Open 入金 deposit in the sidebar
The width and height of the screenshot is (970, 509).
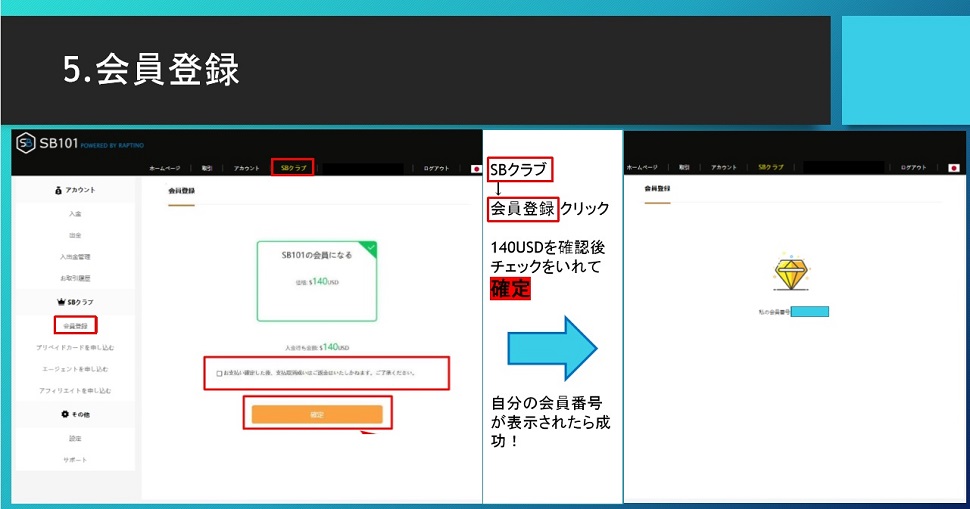(75, 214)
